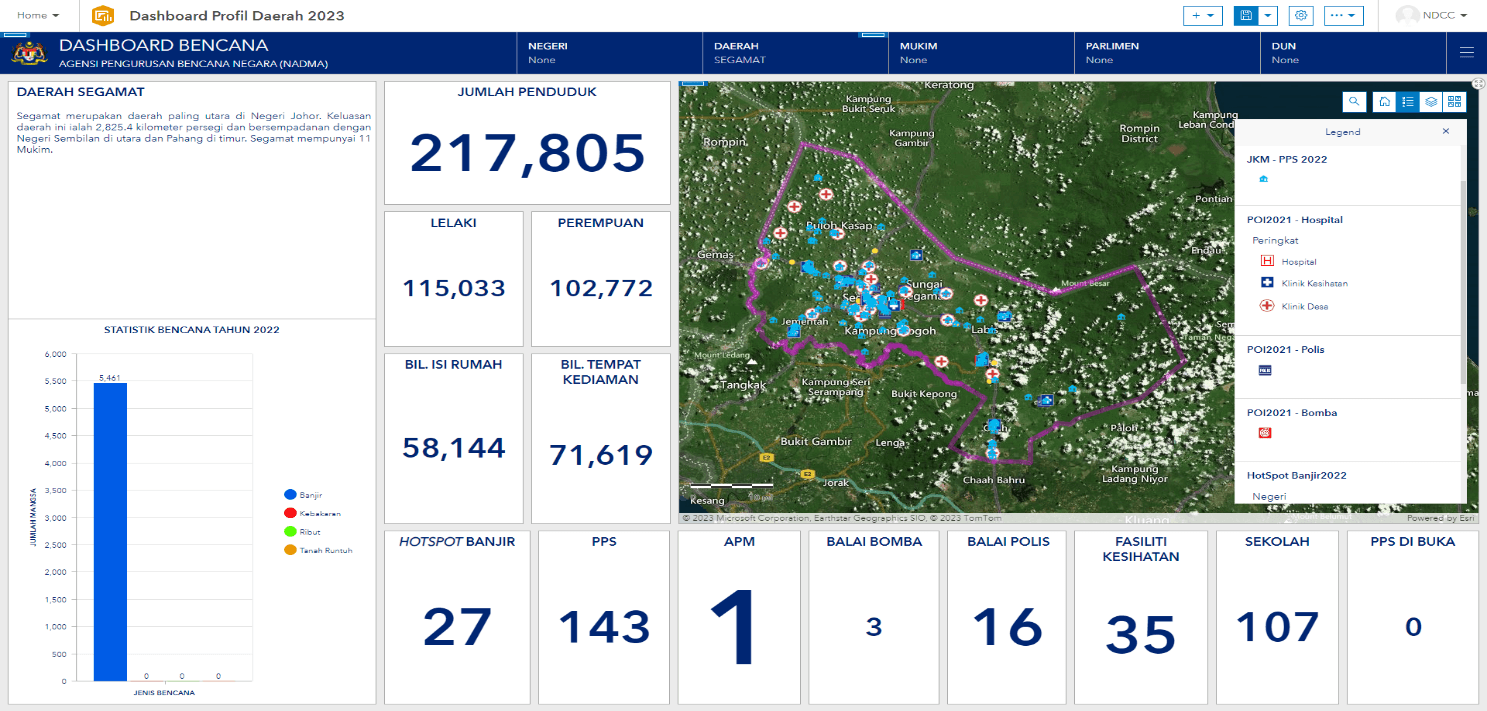The width and height of the screenshot is (1487, 711).
Task: Open the basemap gallery grid icon
Action: point(1454,102)
